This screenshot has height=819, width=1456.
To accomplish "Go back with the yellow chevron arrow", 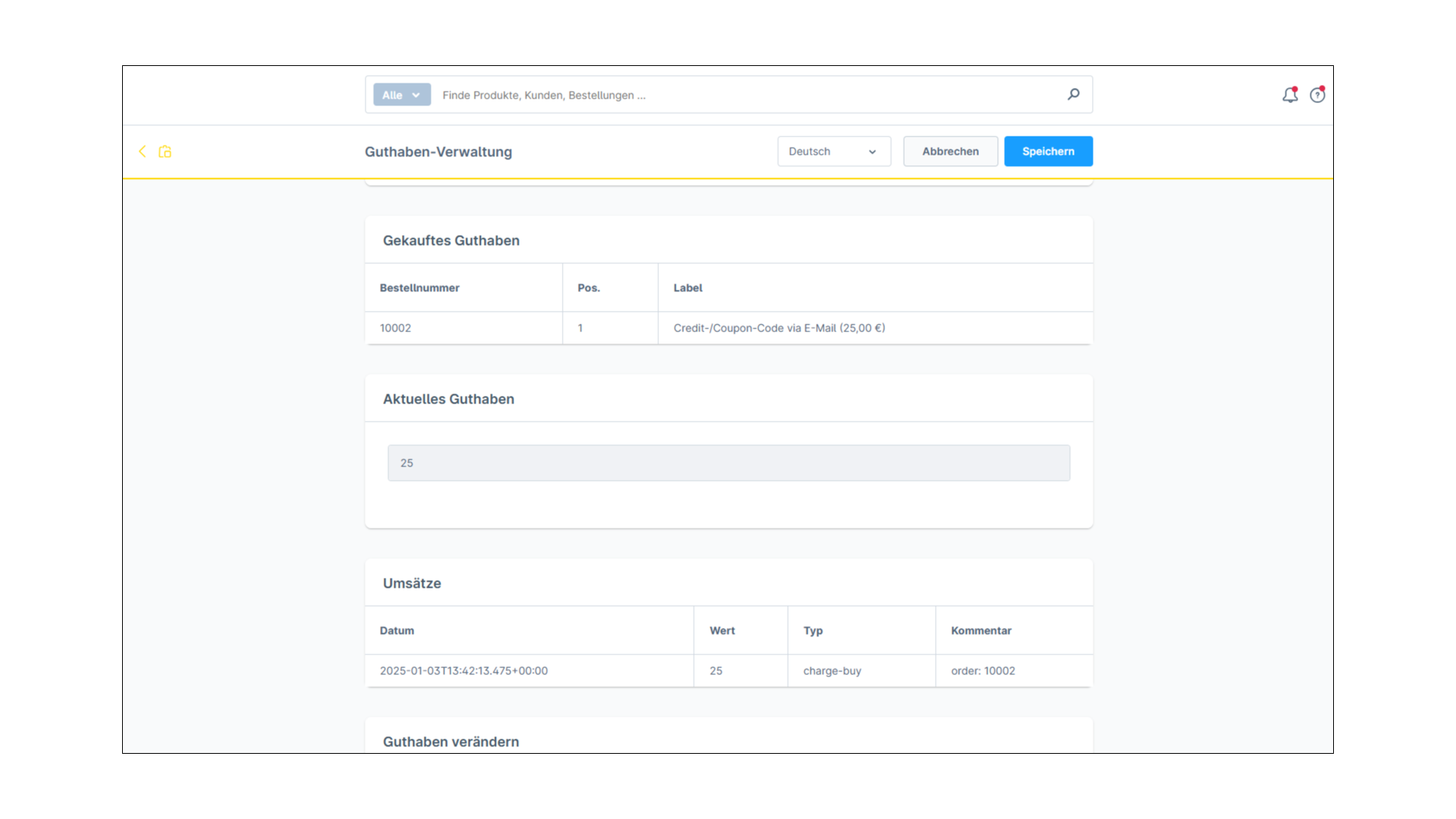I will (x=142, y=152).
